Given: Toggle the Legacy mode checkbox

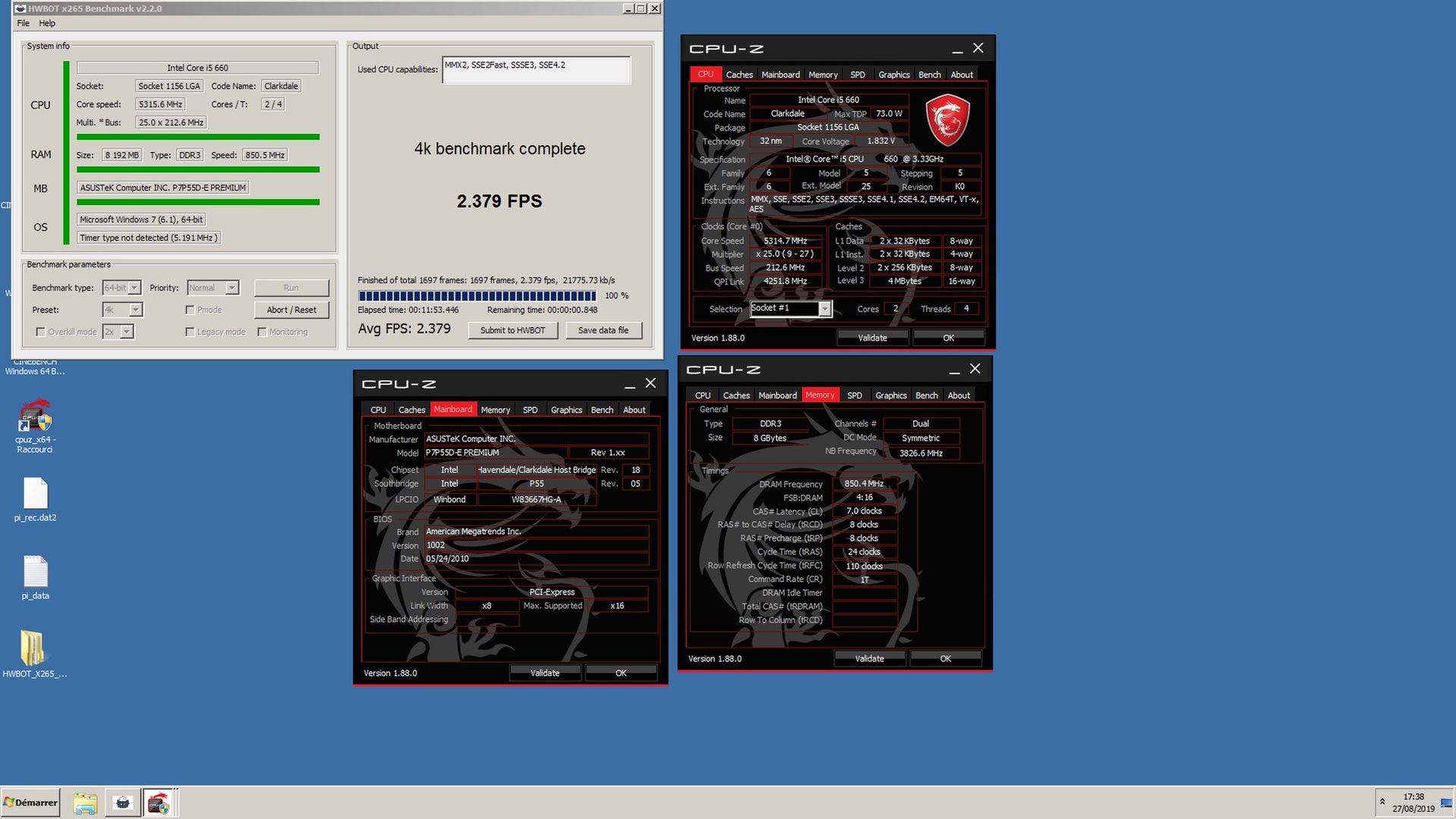Looking at the screenshot, I should pyautogui.click(x=190, y=331).
